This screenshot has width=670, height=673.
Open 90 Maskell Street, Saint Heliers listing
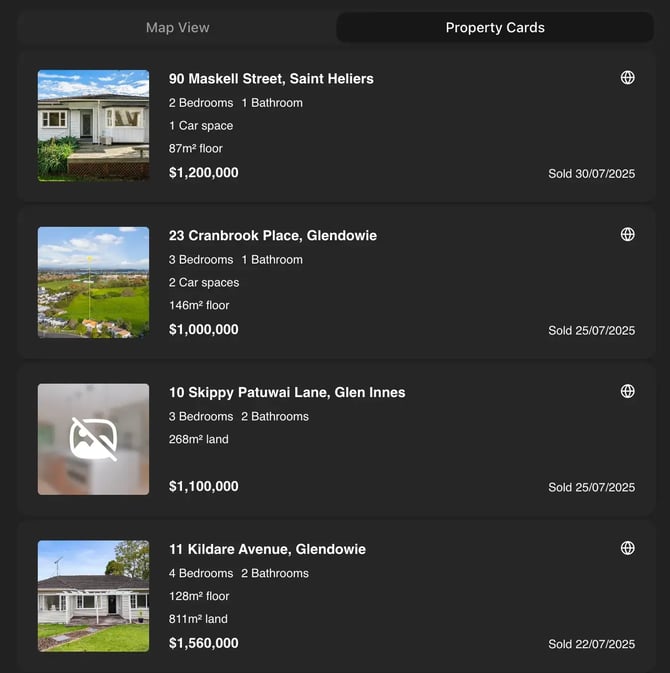click(271, 79)
